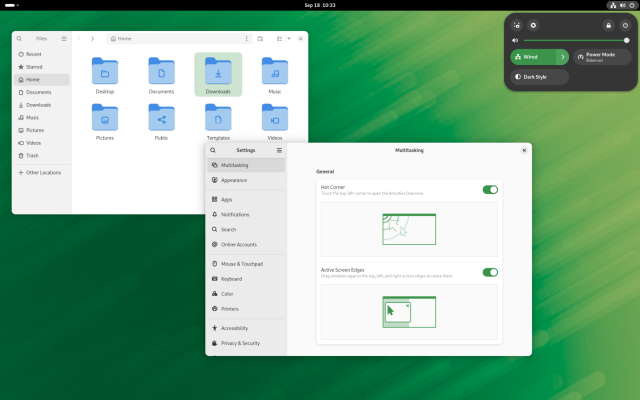Disable the Hot Corner switch
The image size is (640, 400).
pos(490,189)
